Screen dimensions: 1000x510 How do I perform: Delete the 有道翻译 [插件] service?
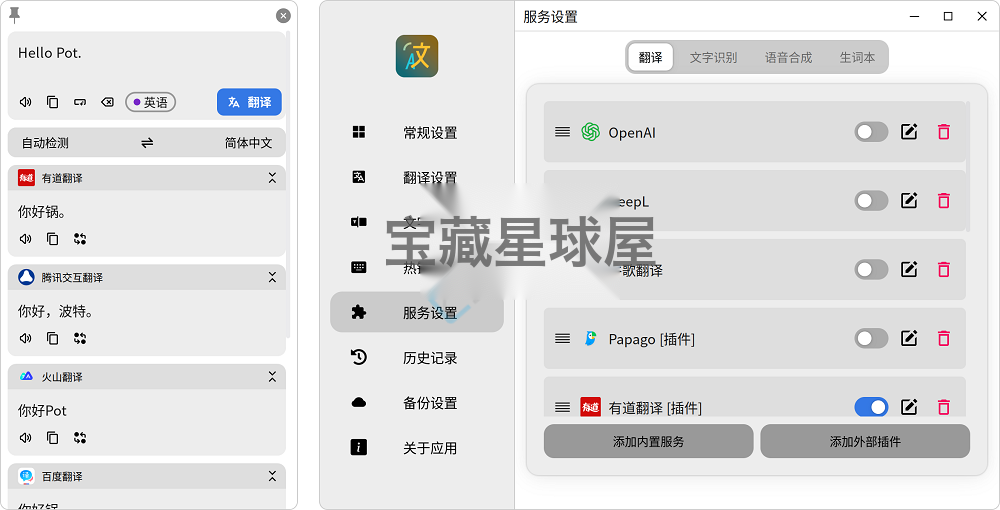pyautogui.click(x=944, y=407)
